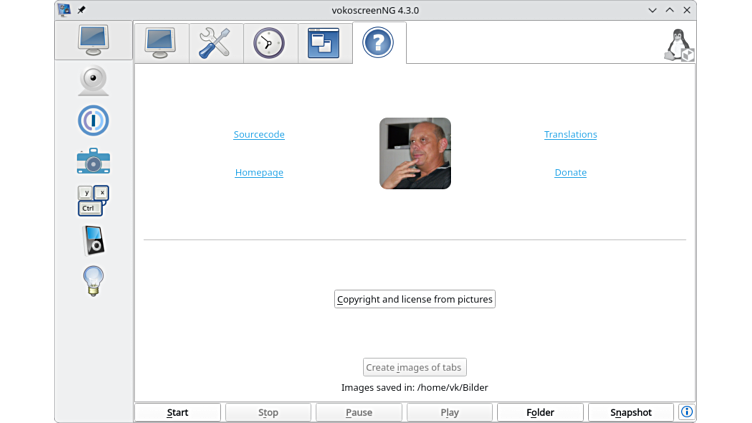Click the blue info icon at bottom right
This screenshot has height=423, width=752.
tap(687, 412)
